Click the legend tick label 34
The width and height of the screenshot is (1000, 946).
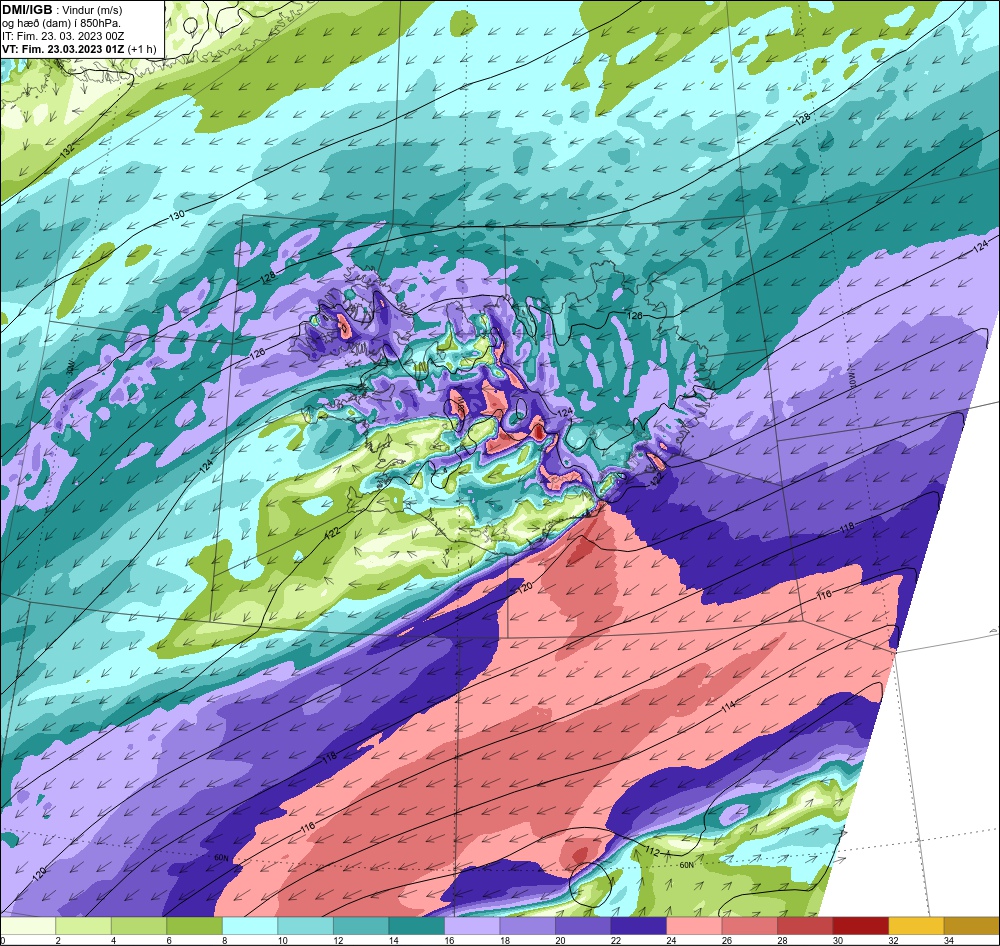point(948,940)
